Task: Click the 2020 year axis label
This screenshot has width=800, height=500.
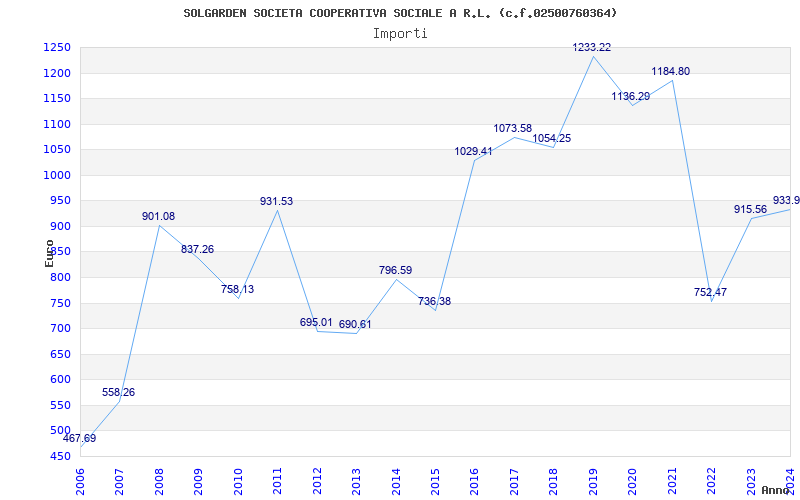Action: [632, 482]
